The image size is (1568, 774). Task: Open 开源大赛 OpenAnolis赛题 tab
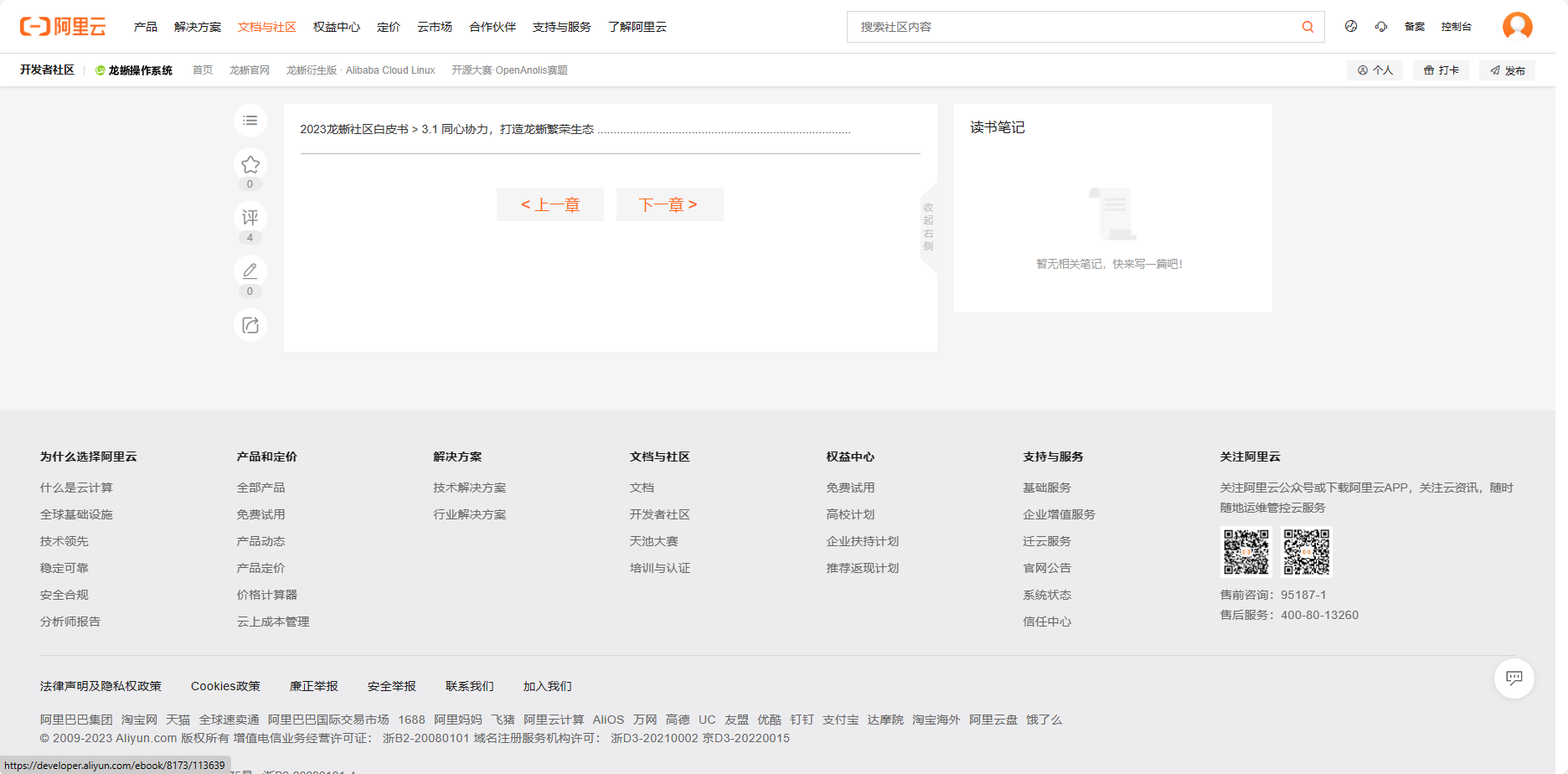click(x=509, y=70)
